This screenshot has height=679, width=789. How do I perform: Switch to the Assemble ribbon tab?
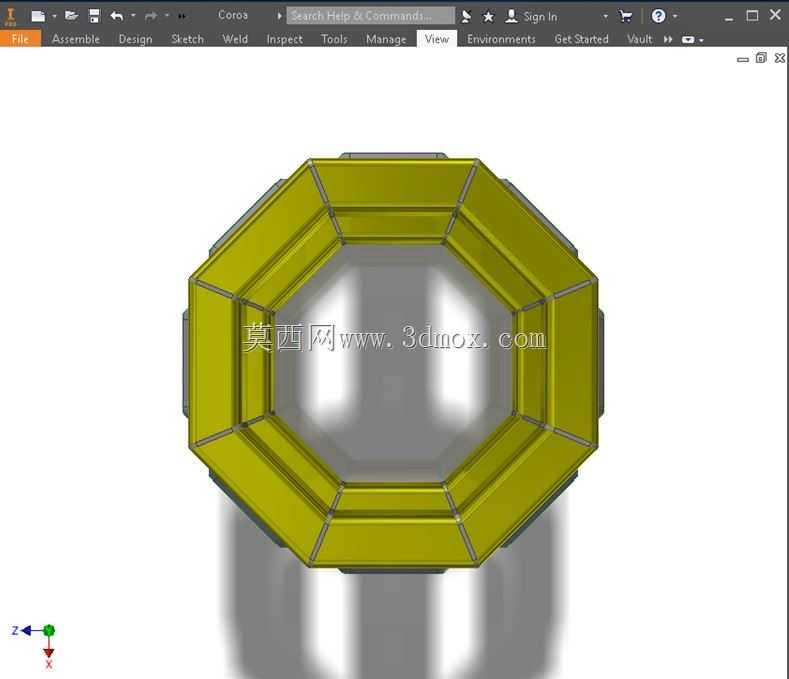point(76,39)
